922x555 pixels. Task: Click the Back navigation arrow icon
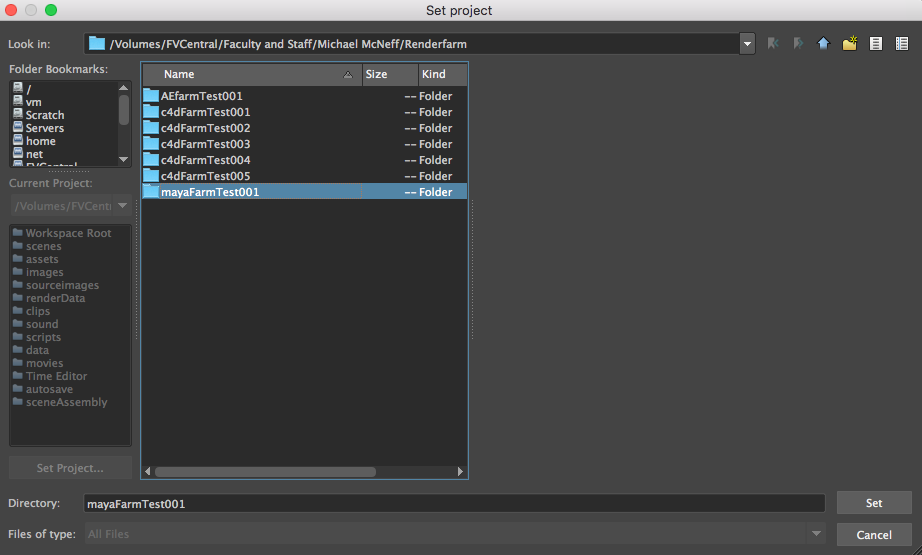[x=773, y=44]
